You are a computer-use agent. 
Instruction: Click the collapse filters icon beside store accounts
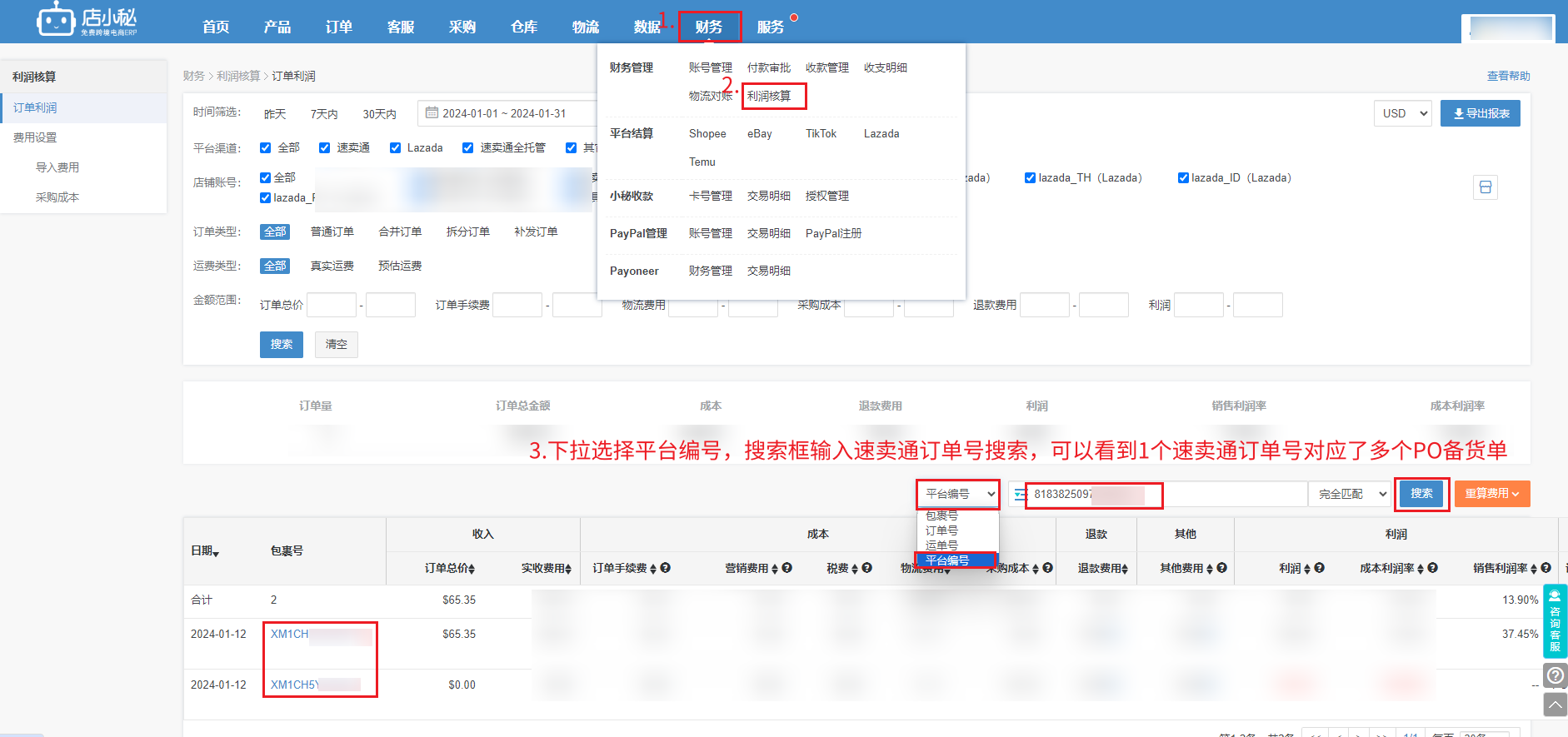click(1485, 187)
